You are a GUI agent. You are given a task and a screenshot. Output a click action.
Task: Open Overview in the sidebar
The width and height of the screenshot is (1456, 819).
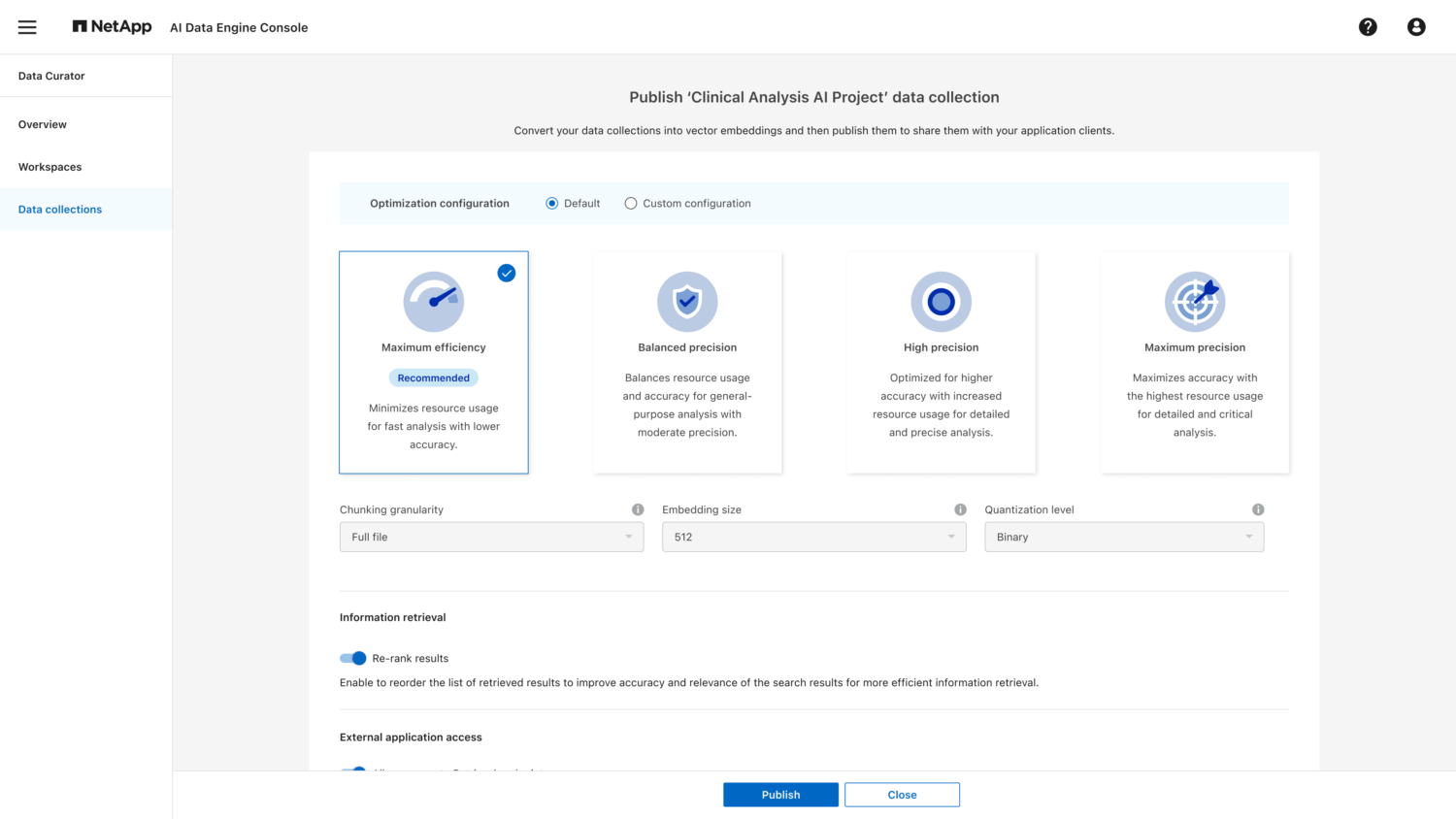pyautogui.click(x=43, y=124)
